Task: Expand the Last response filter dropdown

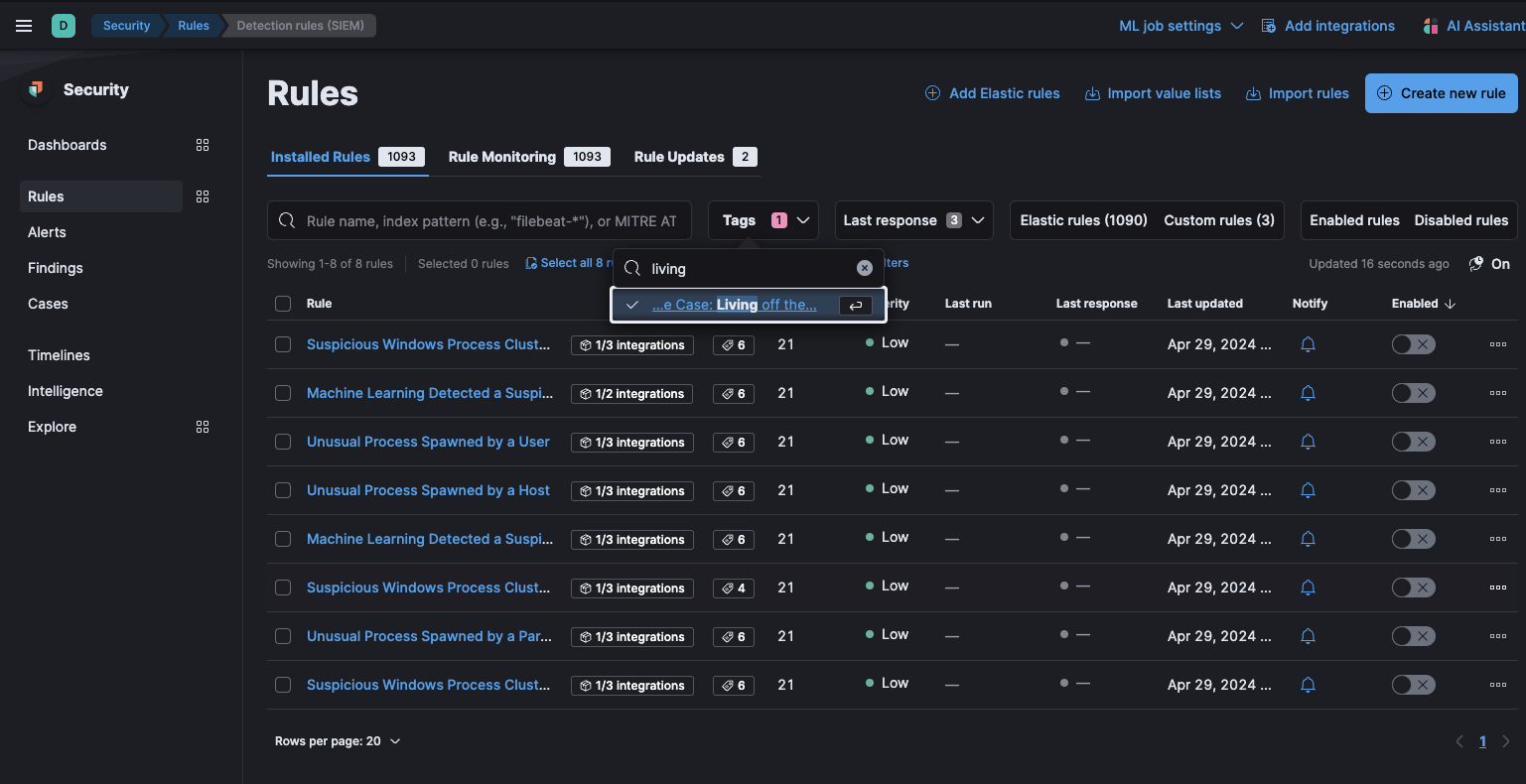Action: pyautogui.click(x=912, y=219)
